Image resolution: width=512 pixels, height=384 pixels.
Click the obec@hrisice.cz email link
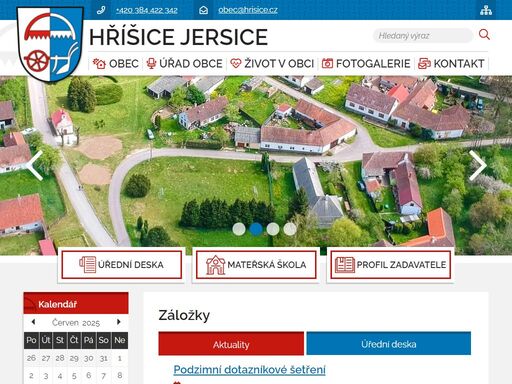click(248, 10)
